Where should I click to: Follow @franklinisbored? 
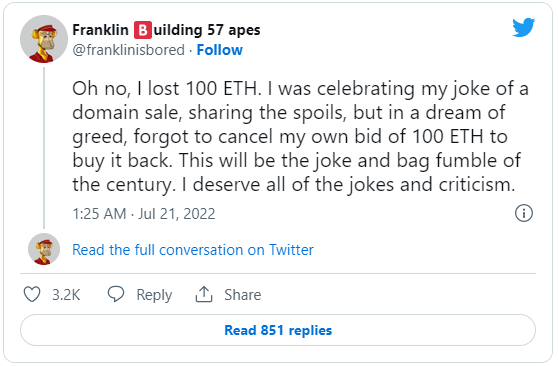tap(220, 50)
